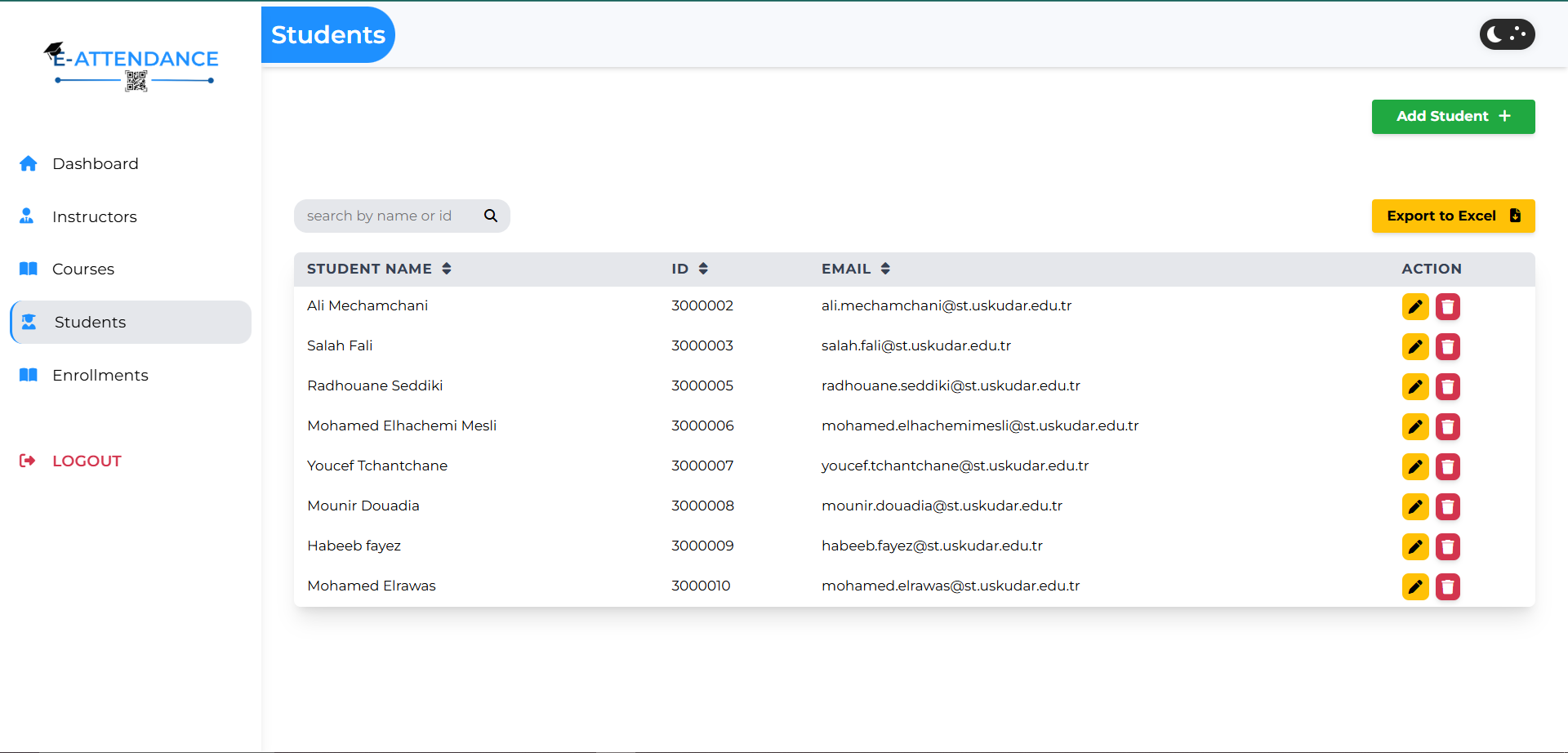
Task: Sort list by Email column
Action: 885,269
